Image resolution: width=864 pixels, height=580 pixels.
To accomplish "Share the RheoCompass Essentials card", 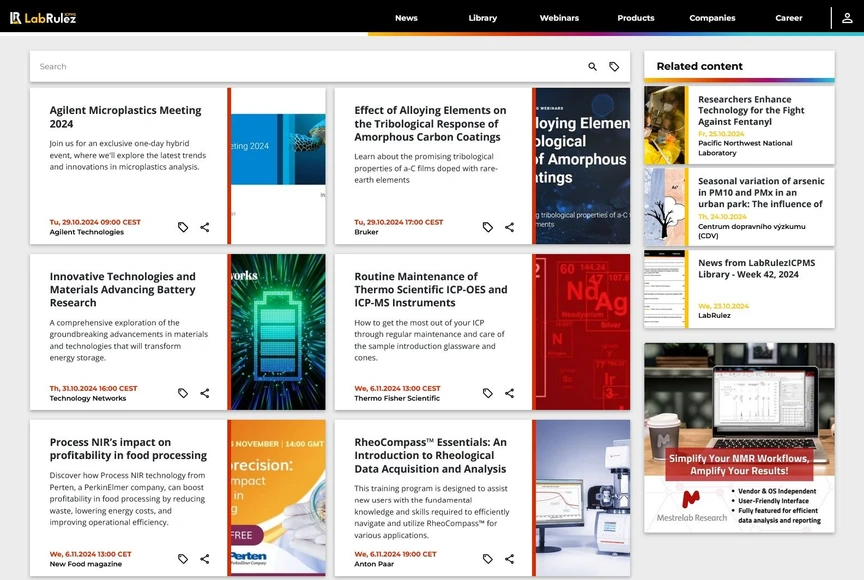I will (509, 559).
